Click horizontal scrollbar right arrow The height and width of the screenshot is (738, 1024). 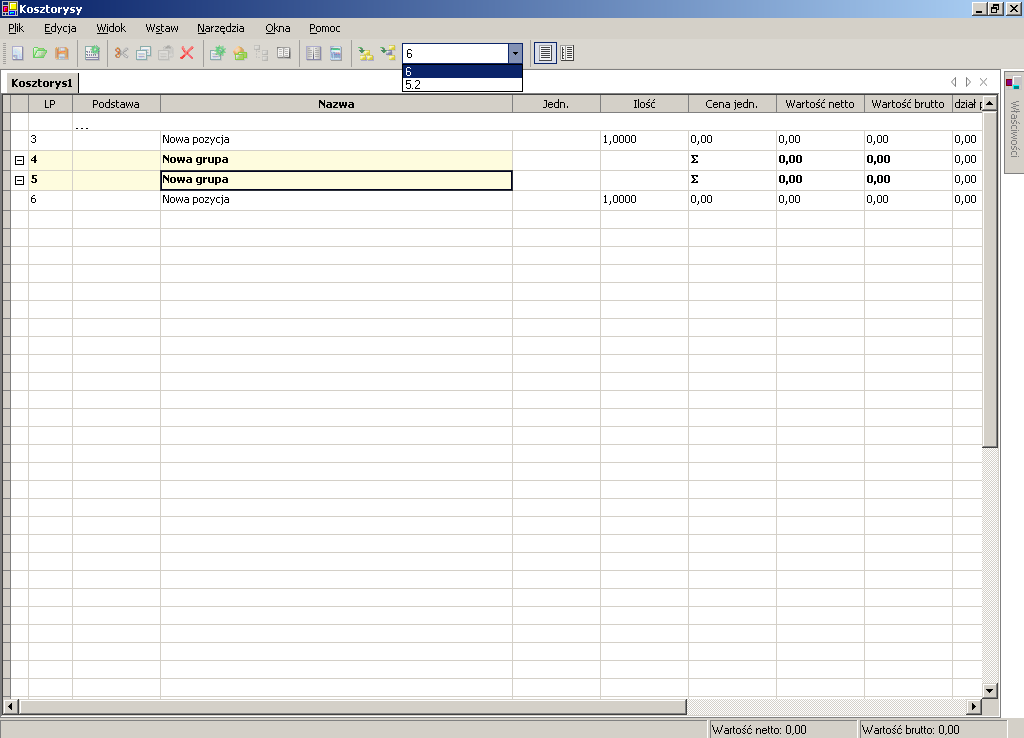tap(974, 706)
